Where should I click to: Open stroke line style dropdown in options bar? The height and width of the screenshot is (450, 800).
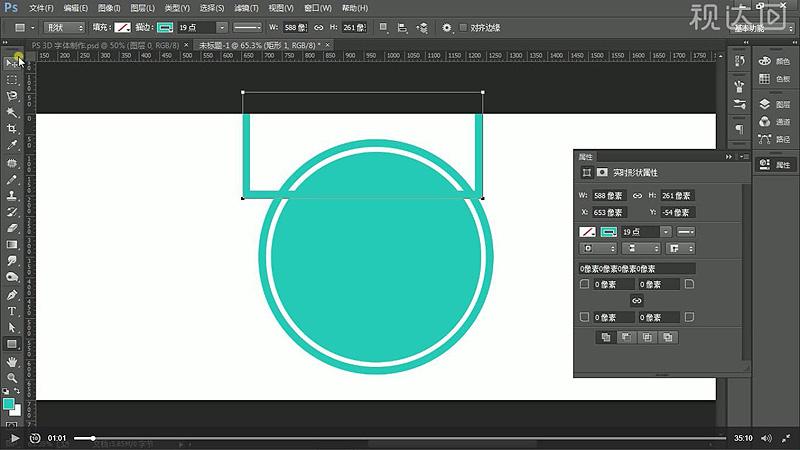click(x=247, y=28)
